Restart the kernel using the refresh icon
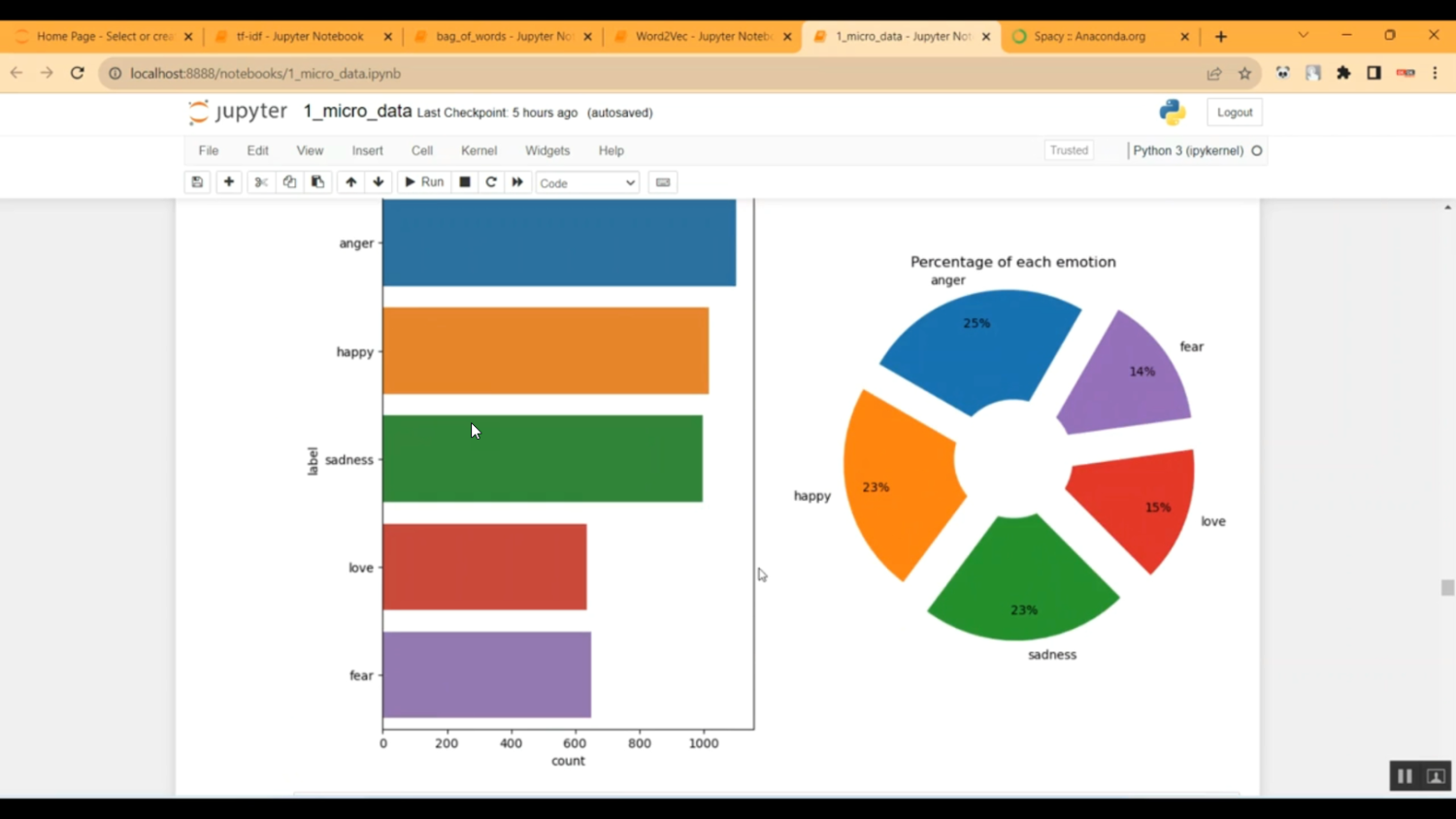Image resolution: width=1456 pixels, height=819 pixels. 491,181
